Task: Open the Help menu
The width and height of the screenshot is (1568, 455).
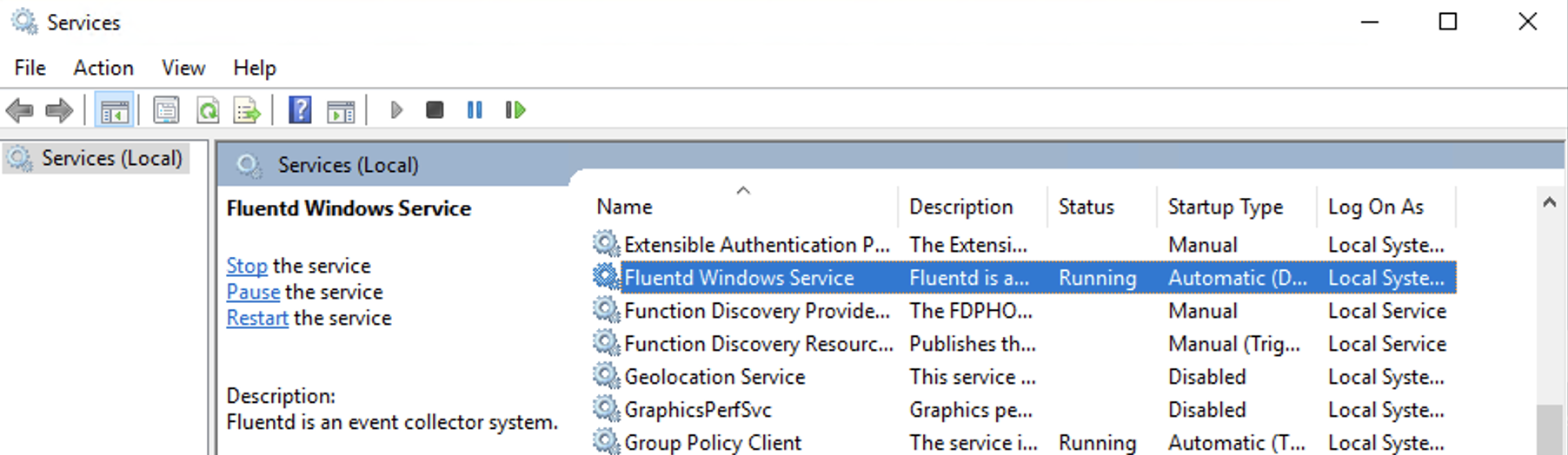Action: [x=255, y=68]
